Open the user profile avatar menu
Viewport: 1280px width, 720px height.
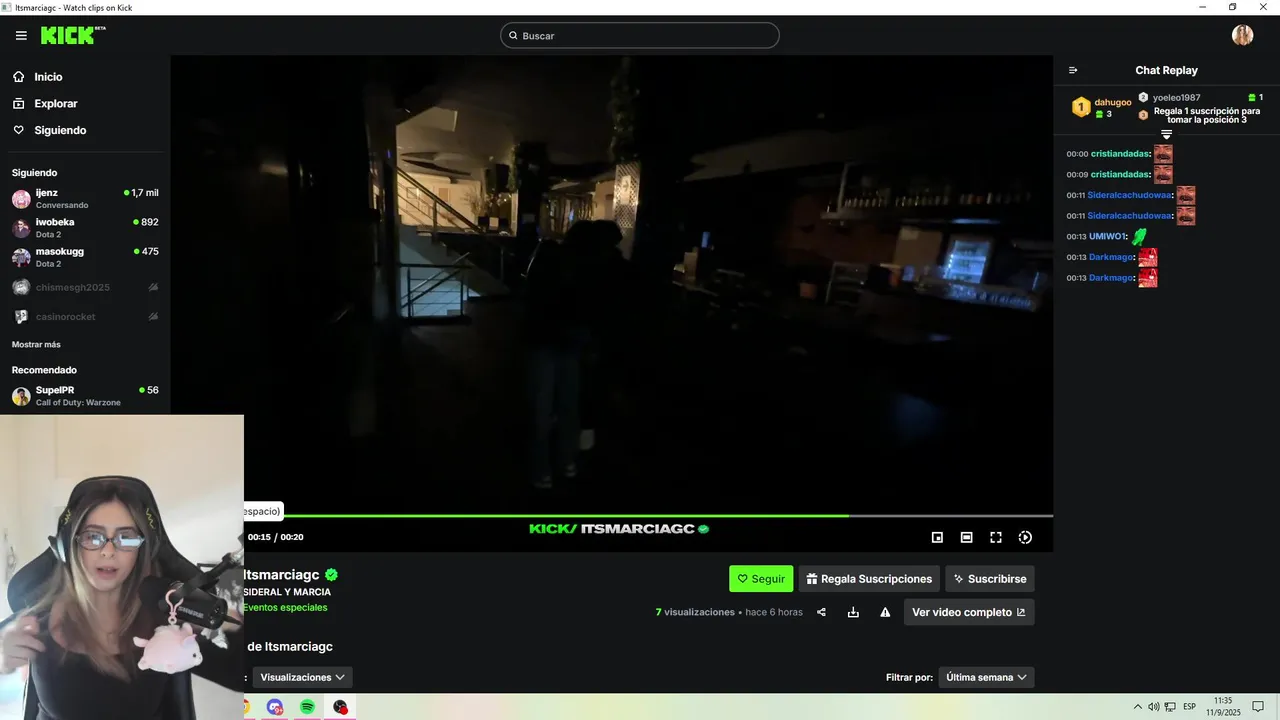coord(1242,35)
